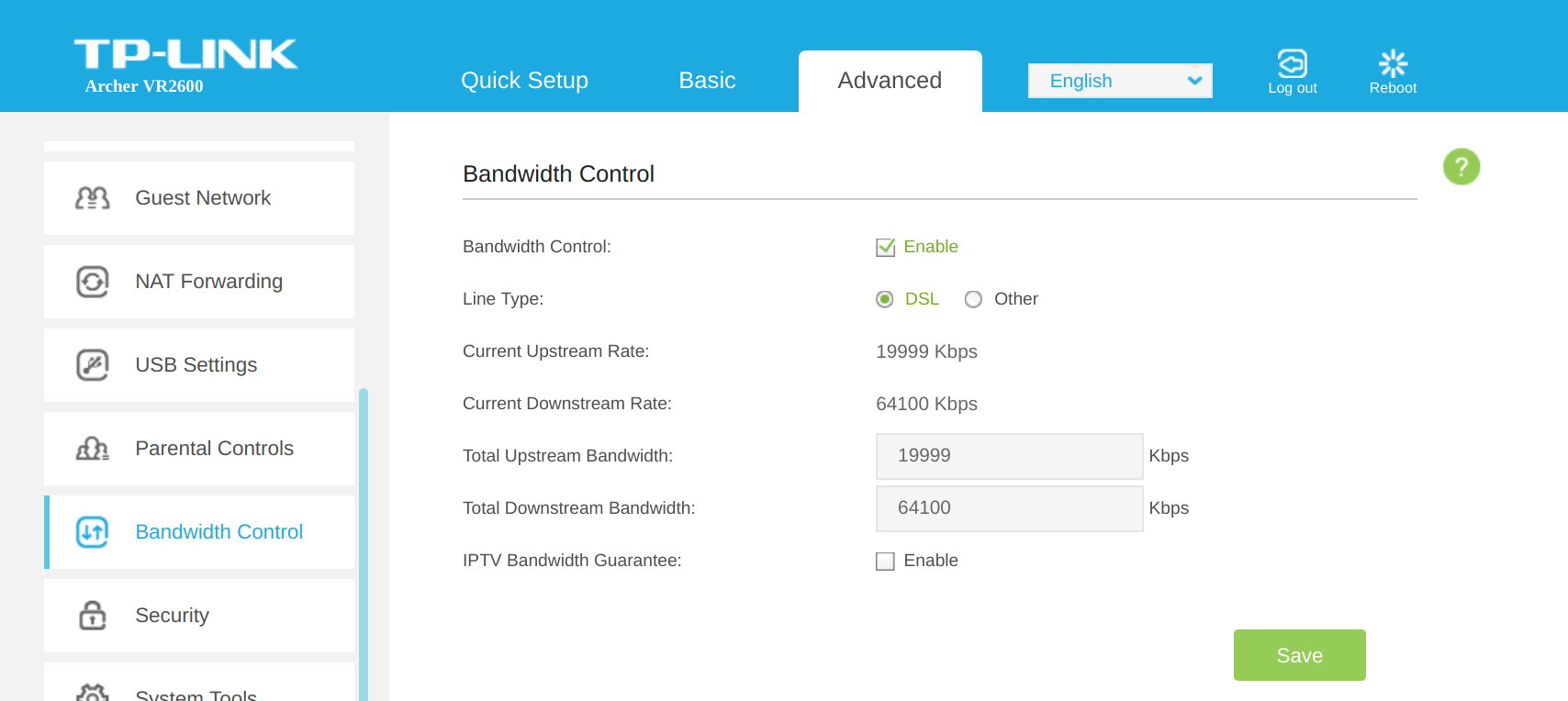Click the Guest Network sidebar icon
1568x701 pixels.
tap(92, 198)
